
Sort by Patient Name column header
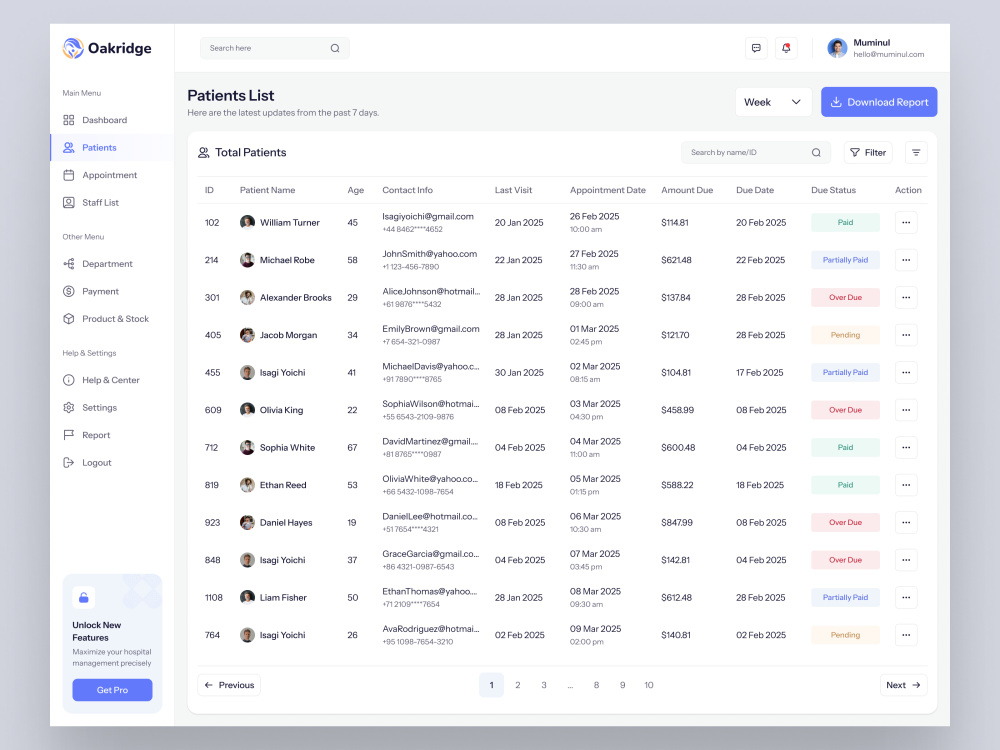pyautogui.click(x=267, y=190)
